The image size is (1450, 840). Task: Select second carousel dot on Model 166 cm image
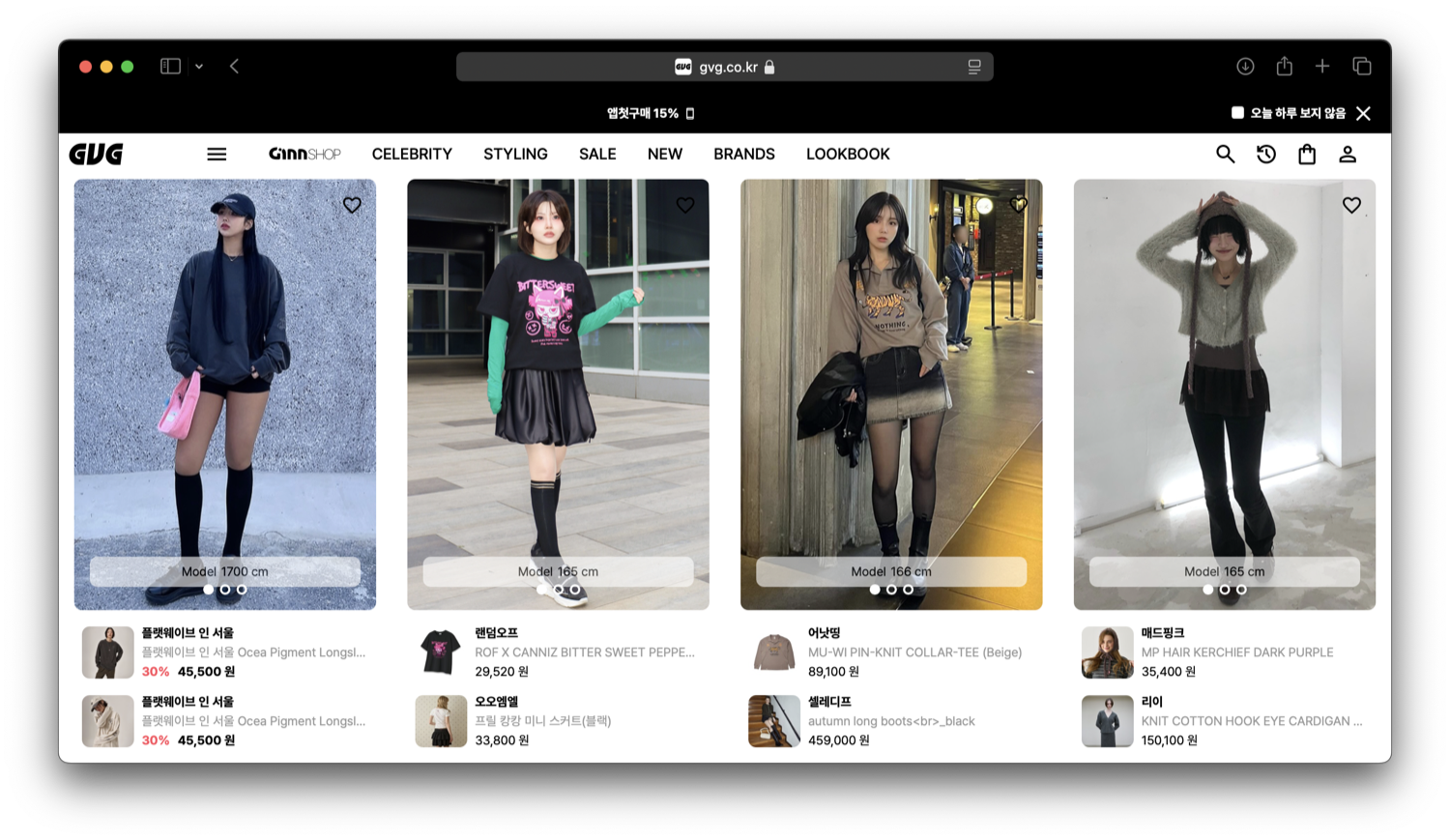click(x=891, y=590)
